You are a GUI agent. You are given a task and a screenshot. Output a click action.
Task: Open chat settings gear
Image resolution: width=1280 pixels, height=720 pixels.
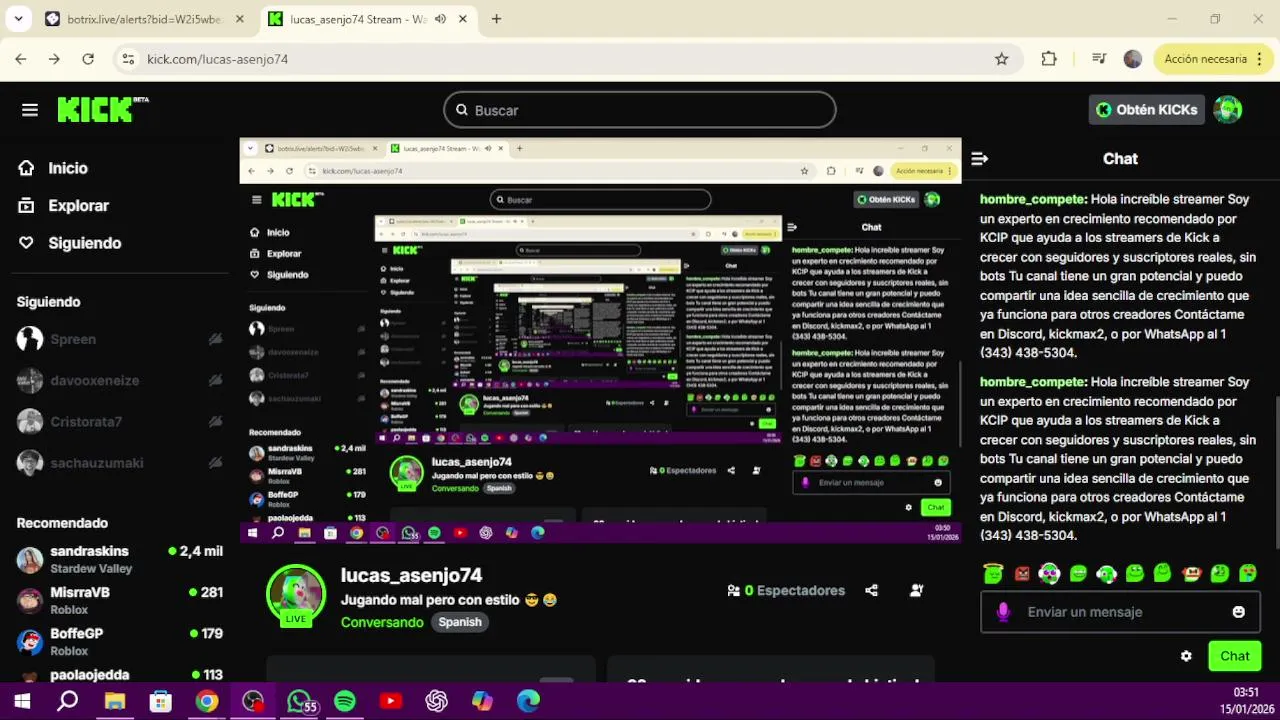pyautogui.click(x=1186, y=656)
